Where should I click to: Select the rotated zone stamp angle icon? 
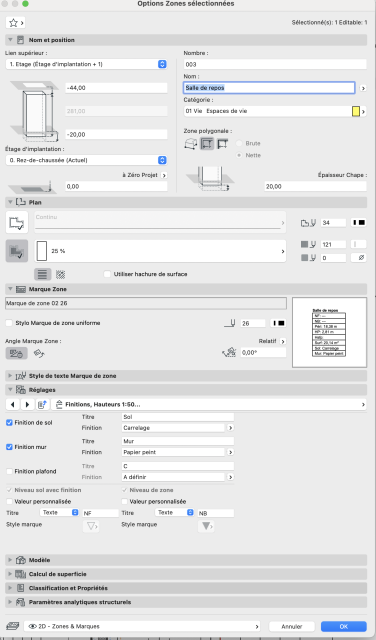pos(39,353)
